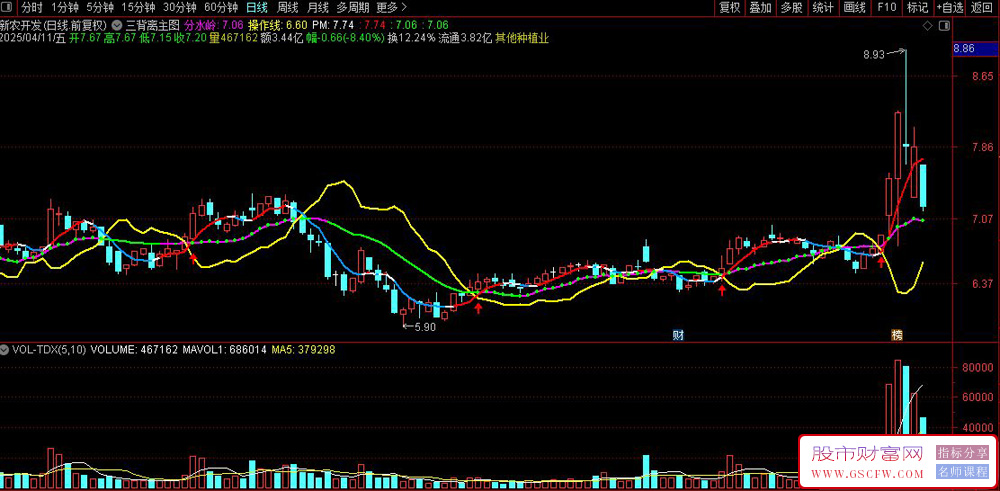
Task: Open the 多周期 multi-period view
Action: [x=353, y=8]
